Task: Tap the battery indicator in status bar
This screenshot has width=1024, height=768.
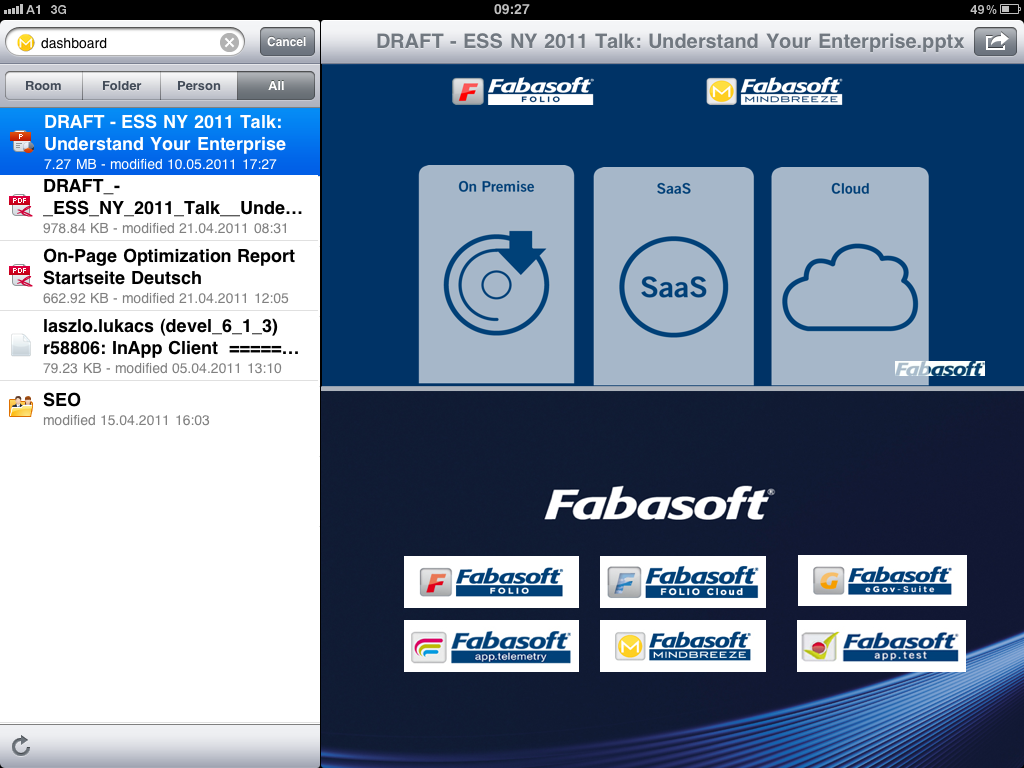Action: 1009,9
